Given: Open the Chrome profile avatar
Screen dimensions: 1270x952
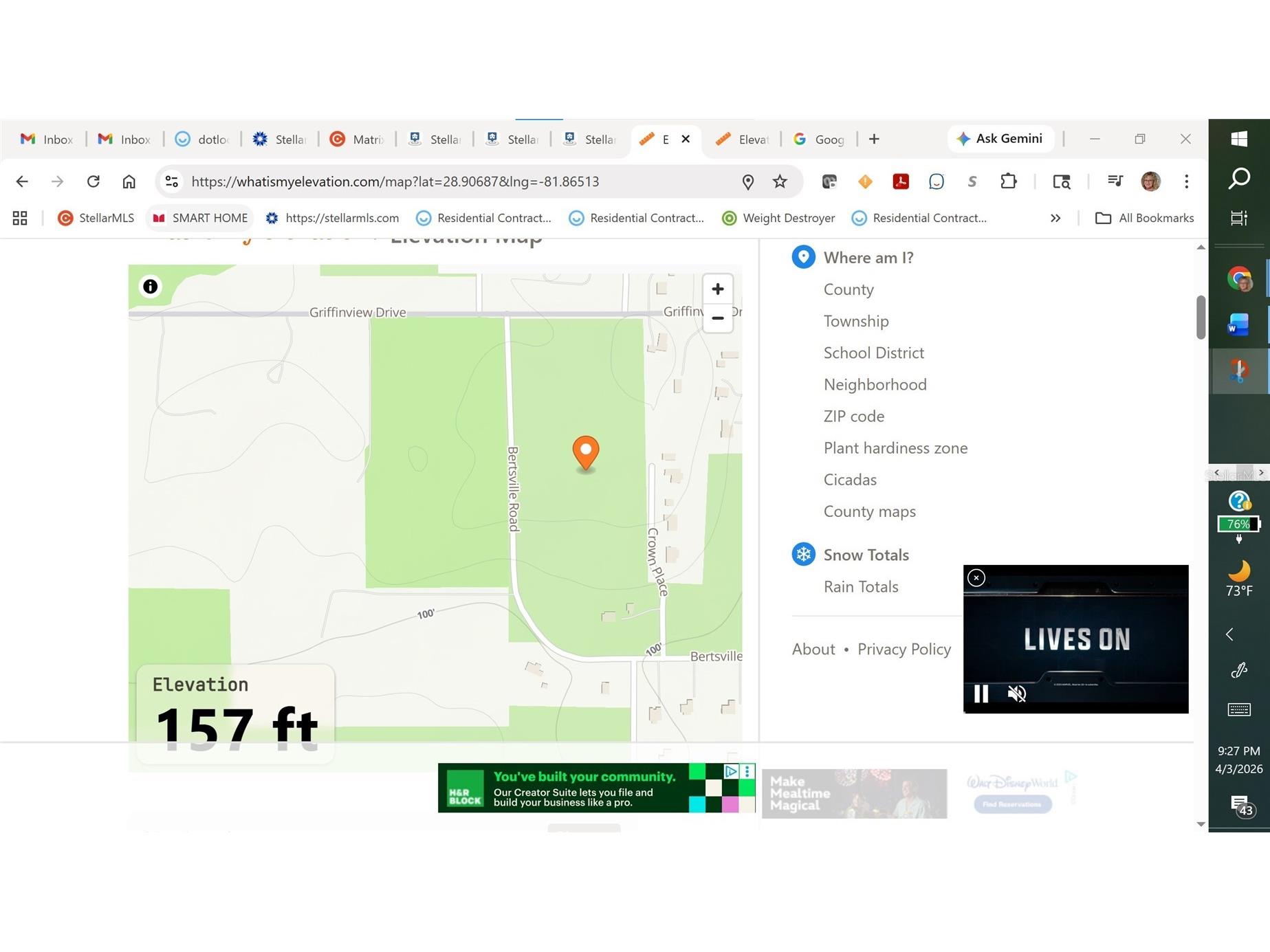Looking at the screenshot, I should 1150,181.
